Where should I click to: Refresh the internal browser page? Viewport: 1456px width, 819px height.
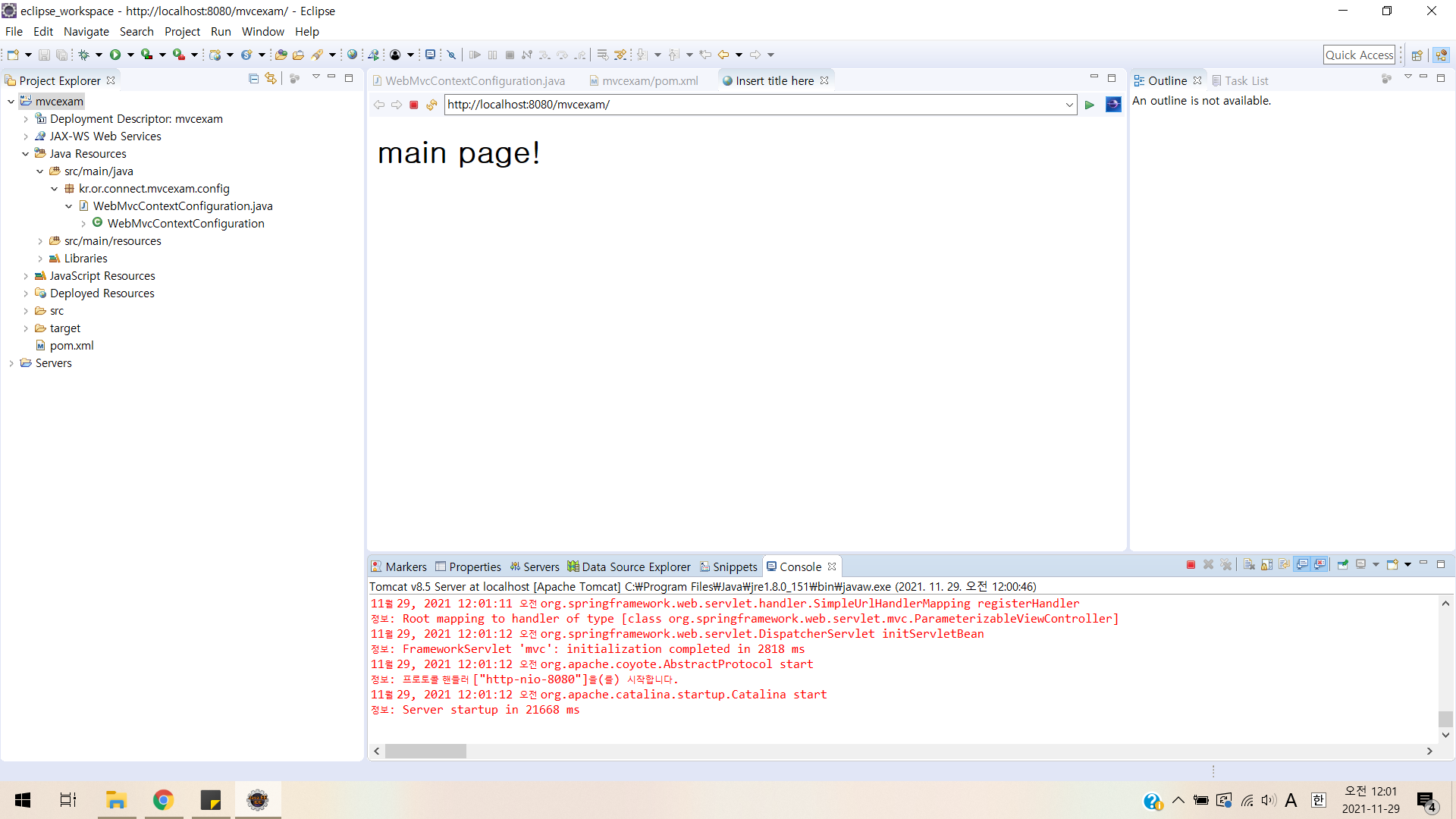pos(431,105)
